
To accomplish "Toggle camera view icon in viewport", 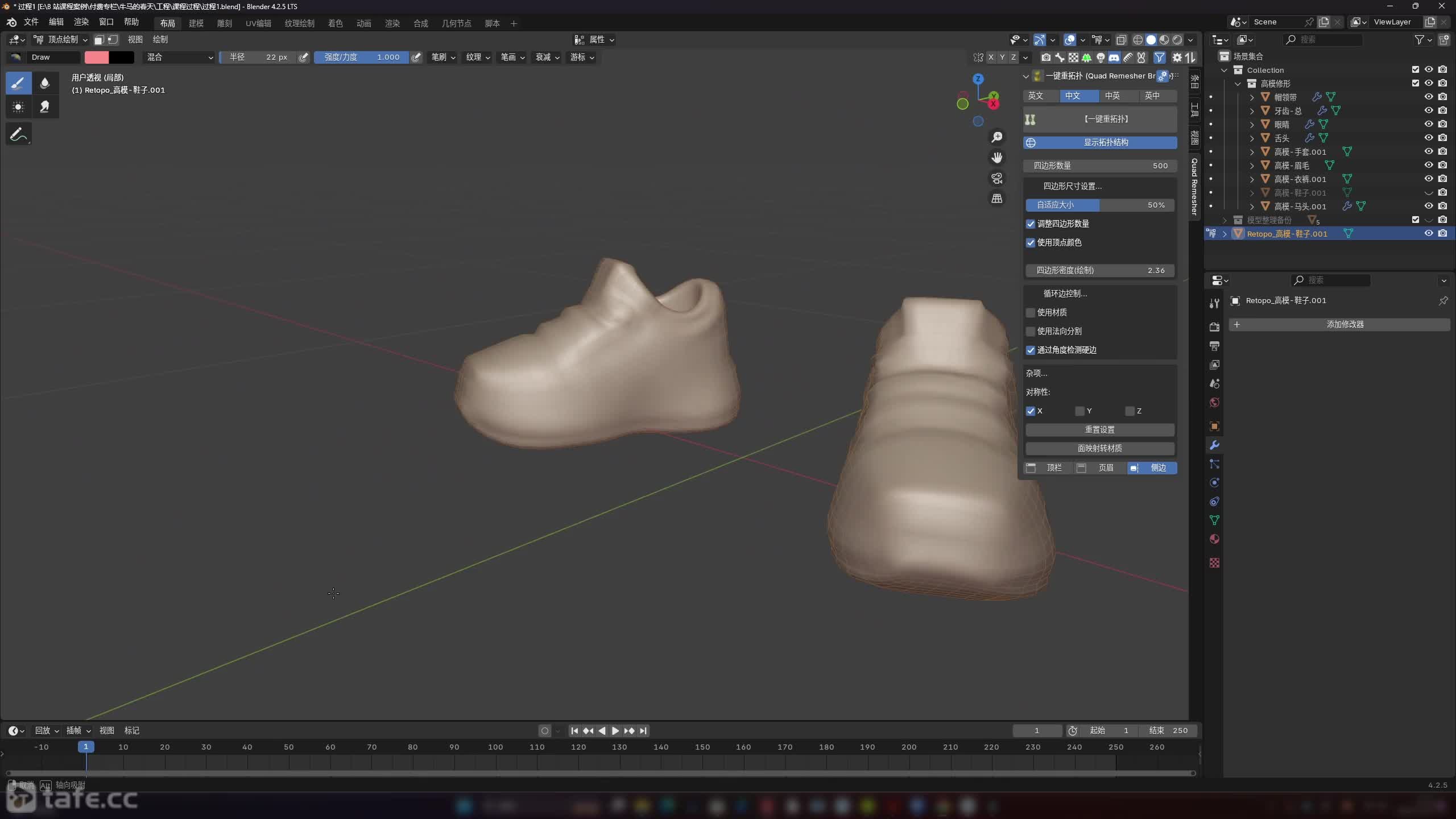I will (996, 178).
